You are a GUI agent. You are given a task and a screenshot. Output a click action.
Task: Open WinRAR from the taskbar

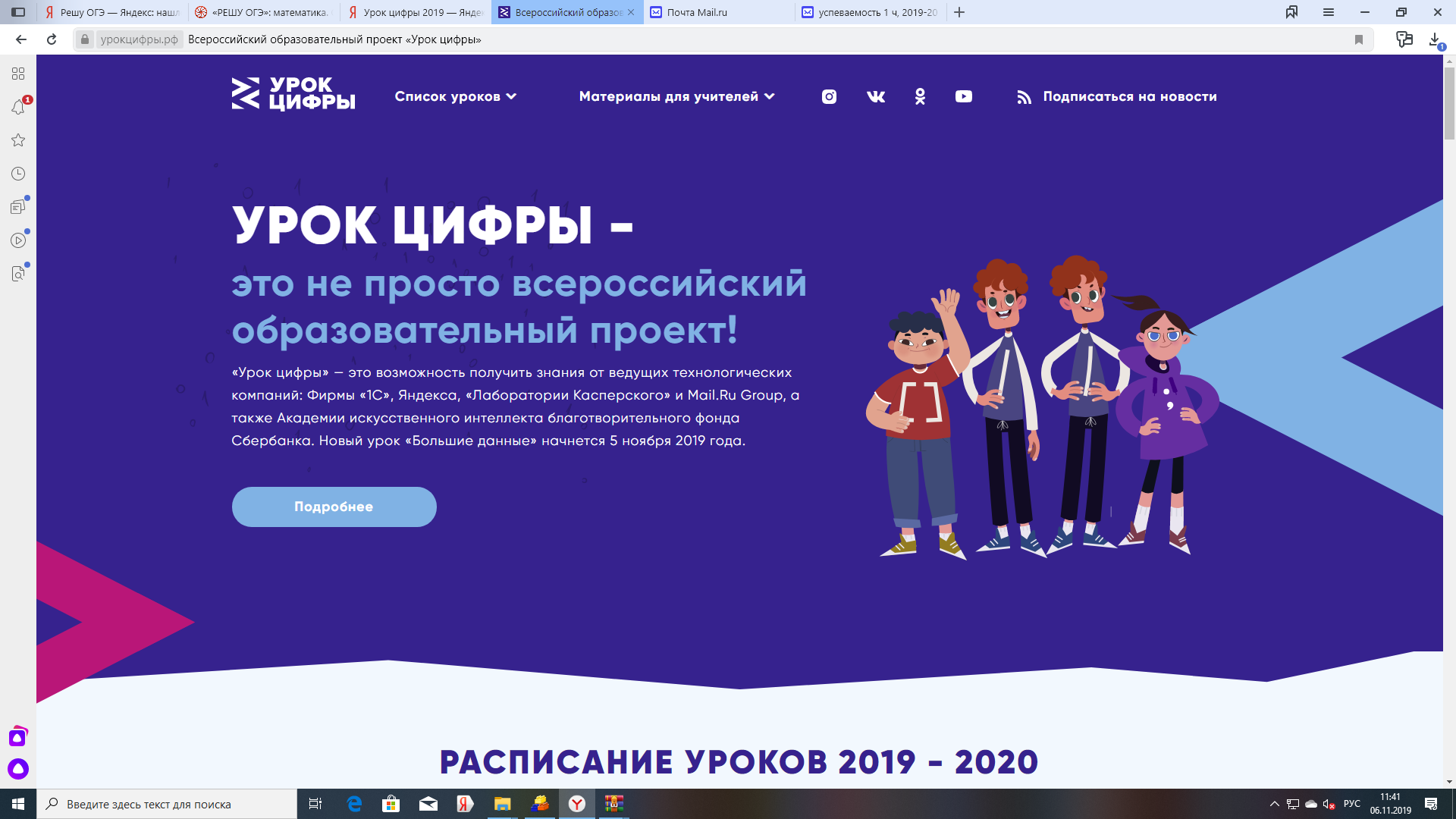614,804
